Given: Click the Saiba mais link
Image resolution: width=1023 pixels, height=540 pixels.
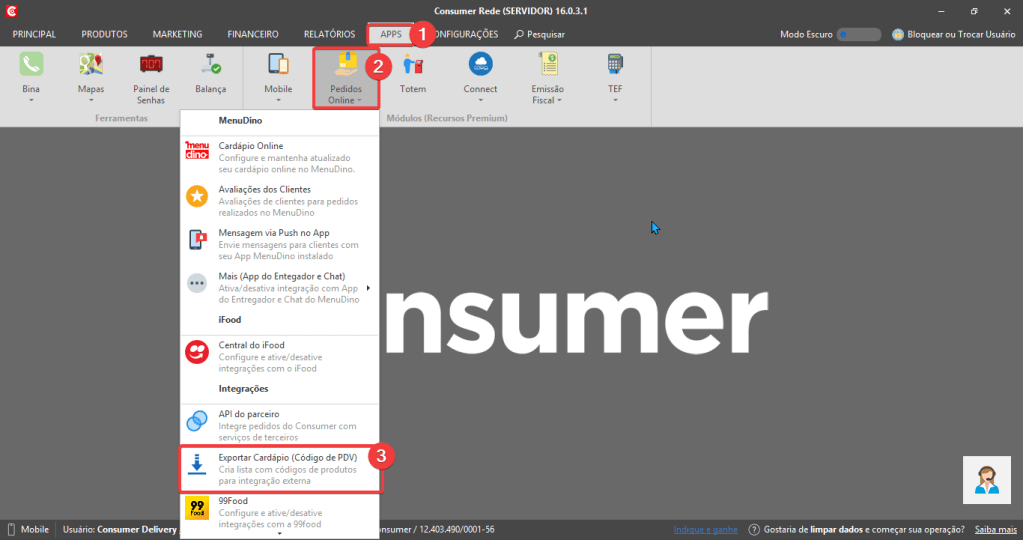Looking at the screenshot, I should coord(996,530).
